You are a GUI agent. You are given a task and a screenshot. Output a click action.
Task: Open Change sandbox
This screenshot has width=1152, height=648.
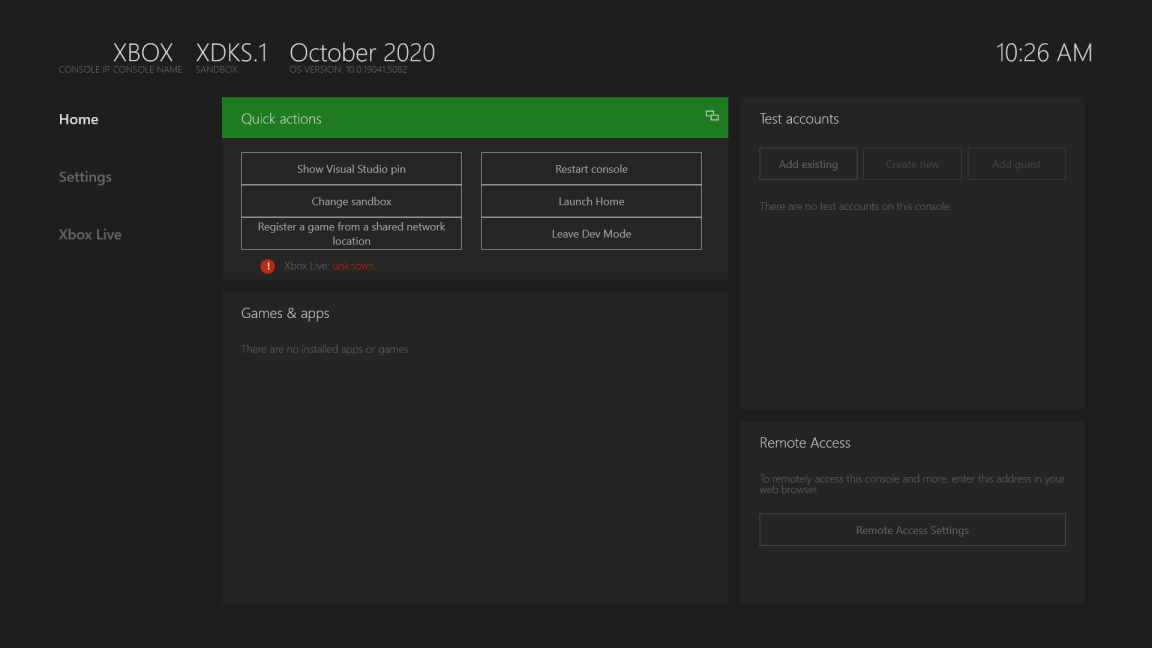350,200
